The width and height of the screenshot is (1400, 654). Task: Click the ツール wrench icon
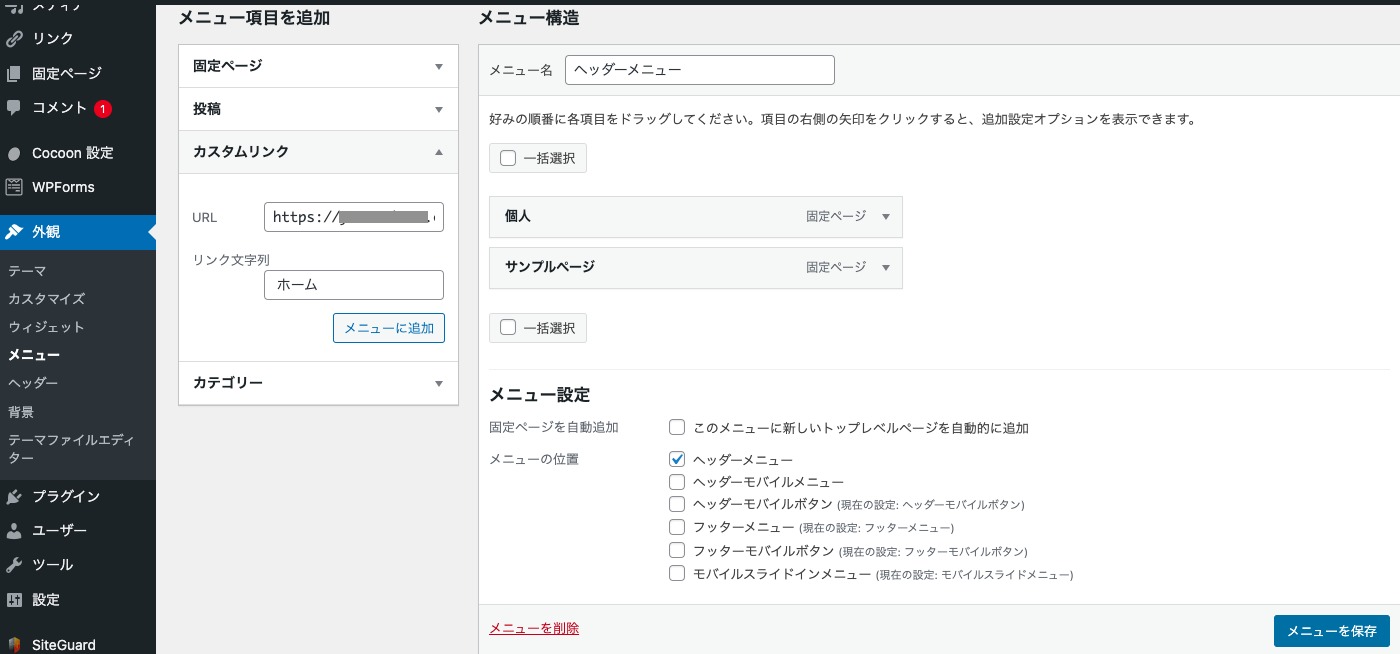(x=14, y=565)
